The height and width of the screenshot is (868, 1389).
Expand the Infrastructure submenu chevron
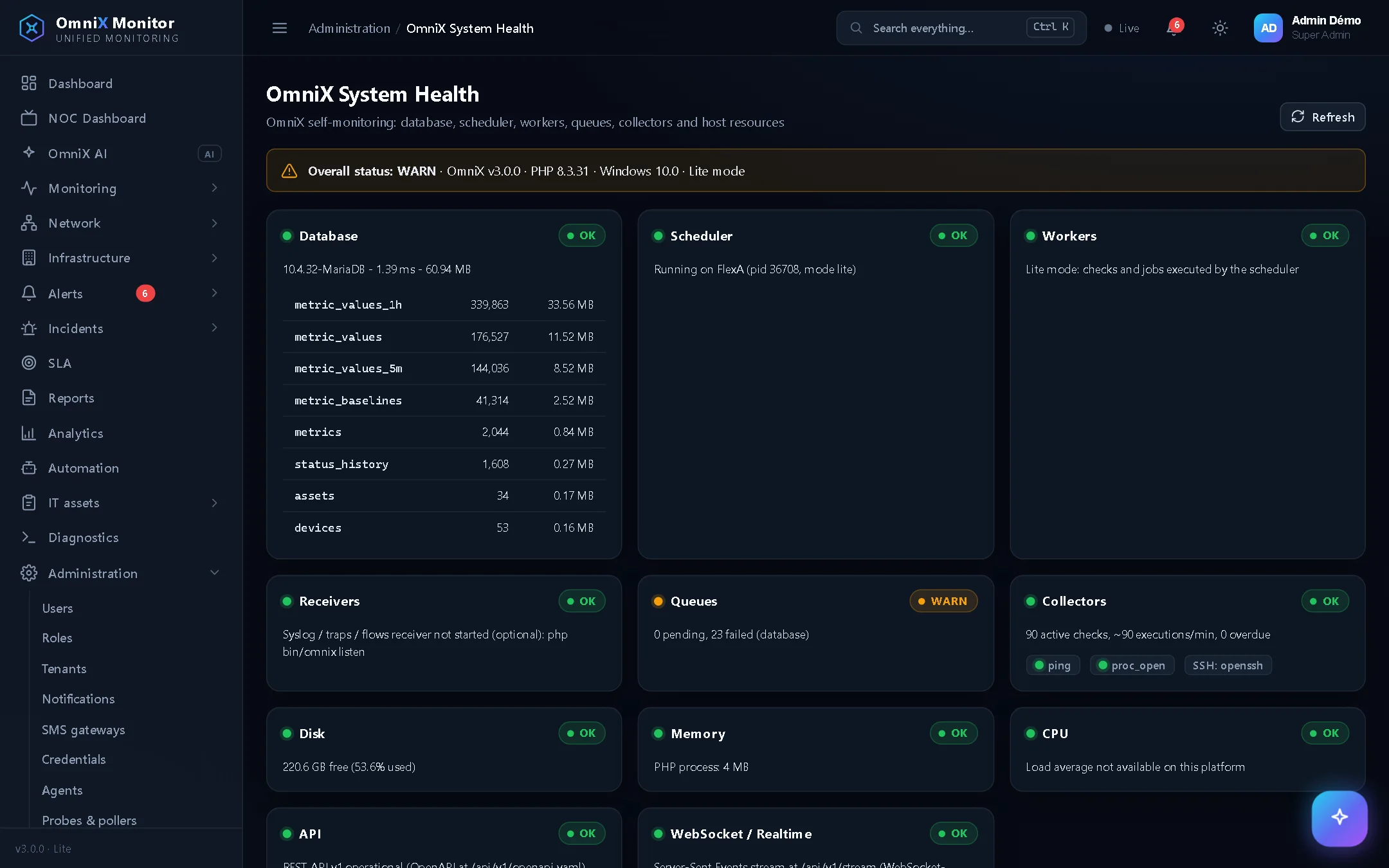(214, 258)
